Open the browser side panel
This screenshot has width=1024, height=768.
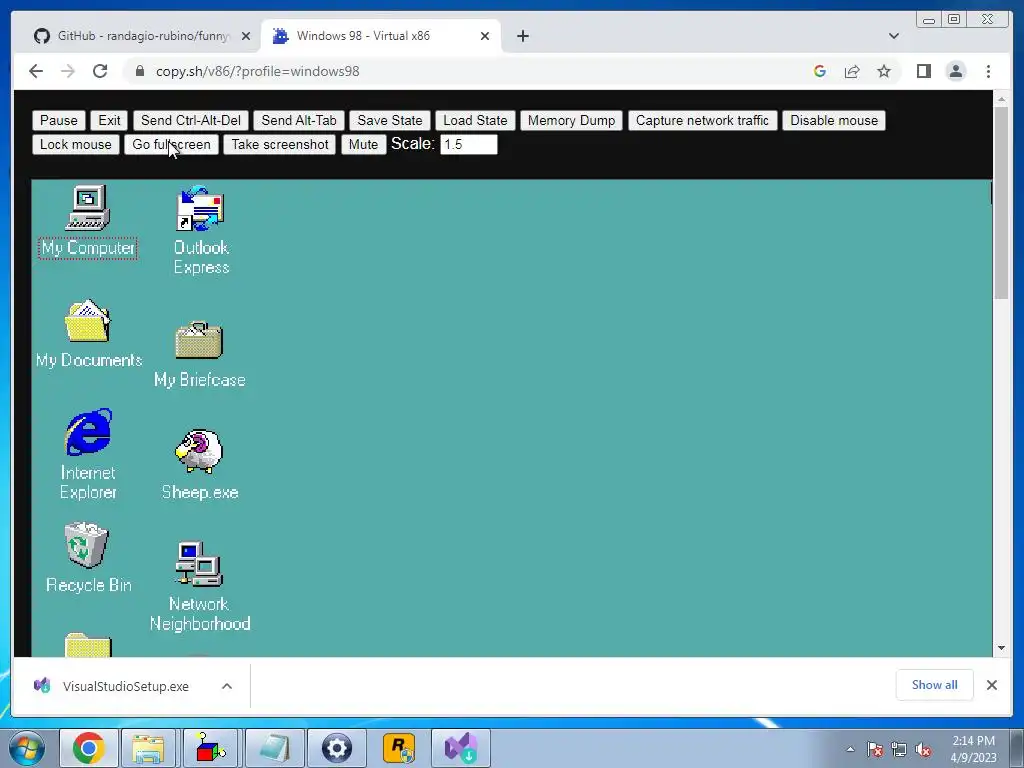click(923, 71)
